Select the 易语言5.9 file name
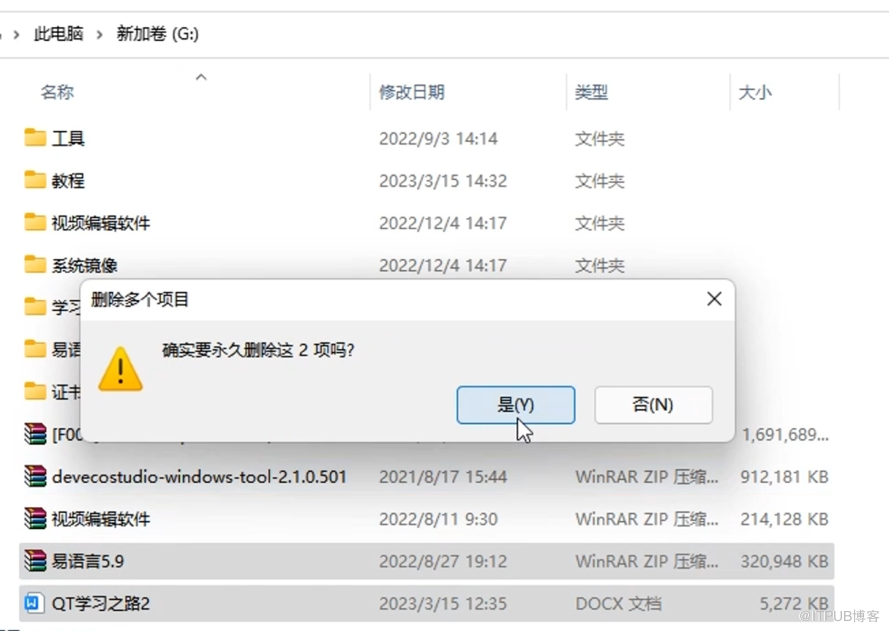Image resolution: width=889 pixels, height=631 pixels. tap(88, 561)
